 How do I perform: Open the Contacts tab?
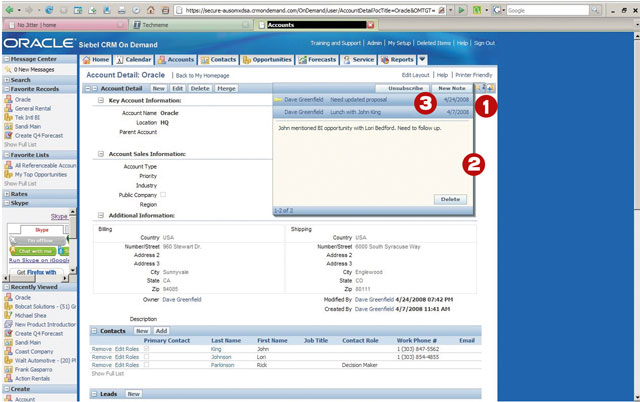(218, 60)
